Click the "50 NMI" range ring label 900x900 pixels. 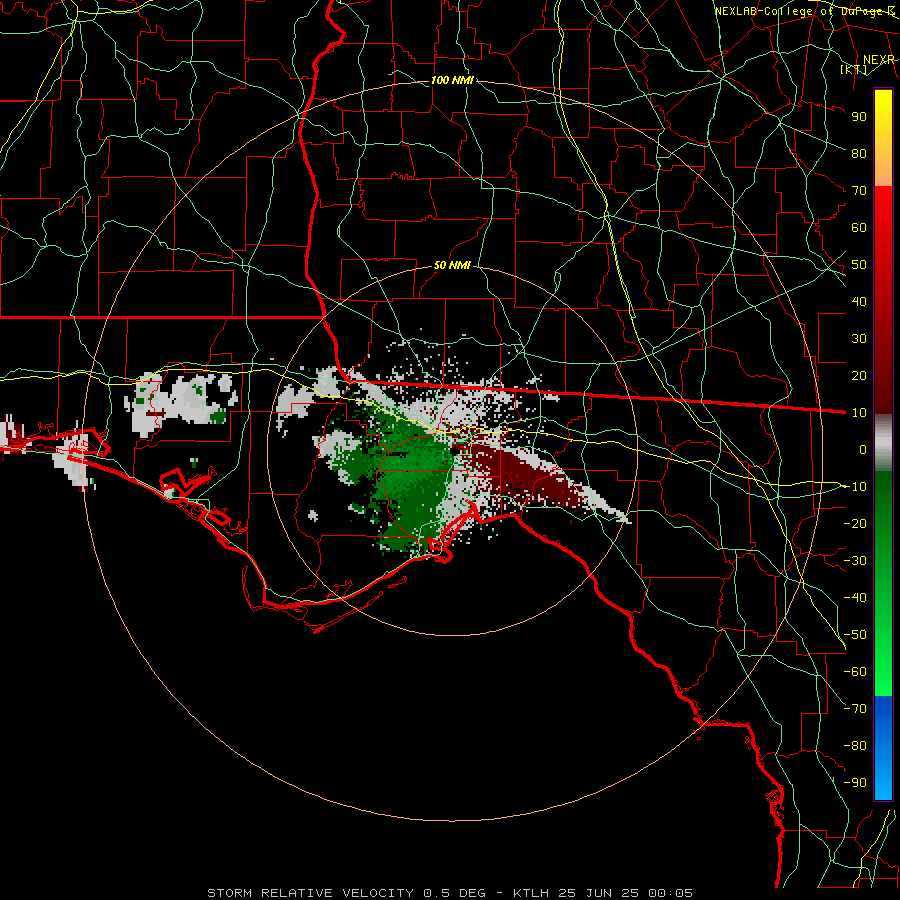click(452, 265)
